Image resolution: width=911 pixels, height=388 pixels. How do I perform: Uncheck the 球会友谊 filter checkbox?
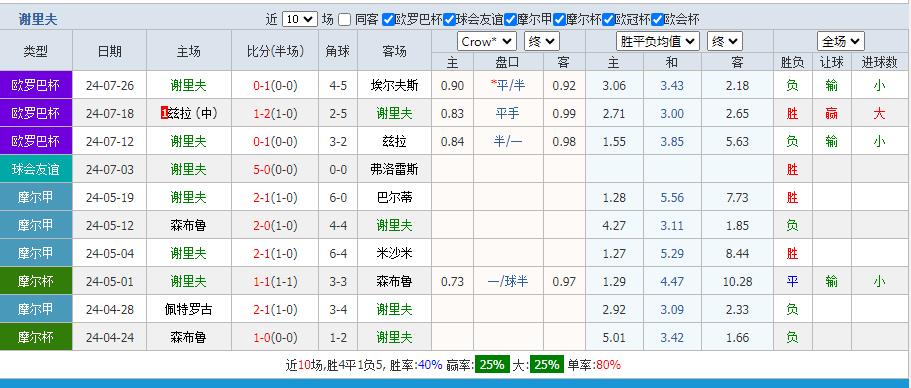click(x=450, y=20)
